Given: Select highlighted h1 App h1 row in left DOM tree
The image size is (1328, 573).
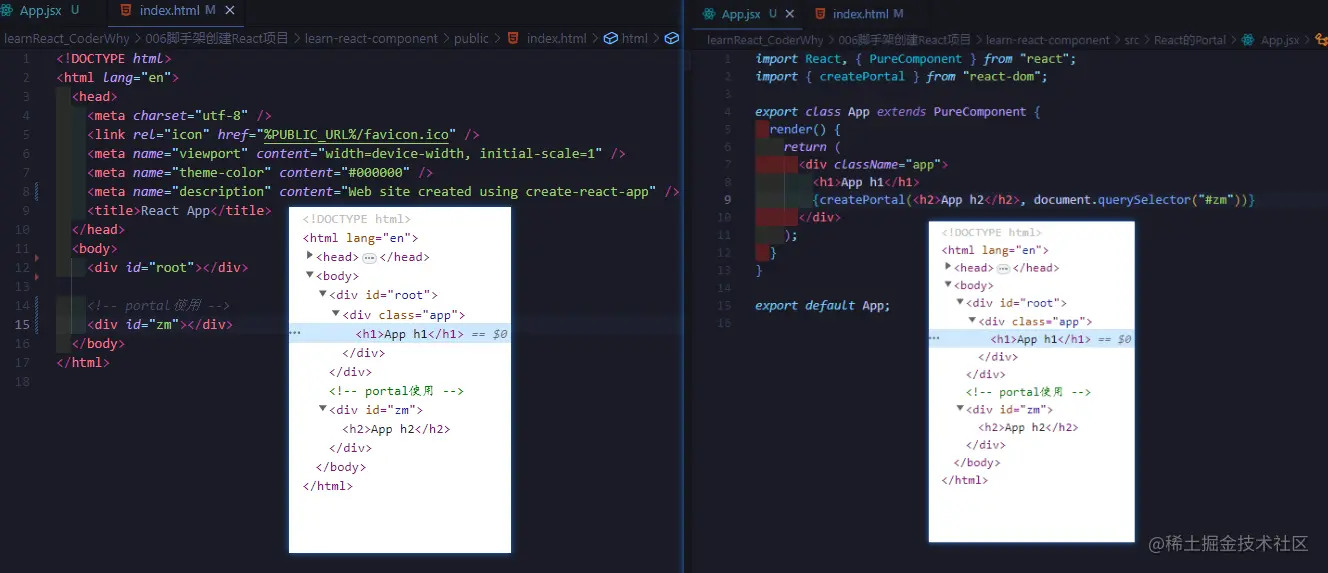Looking at the screenshot, I should (x=400, y=334).
